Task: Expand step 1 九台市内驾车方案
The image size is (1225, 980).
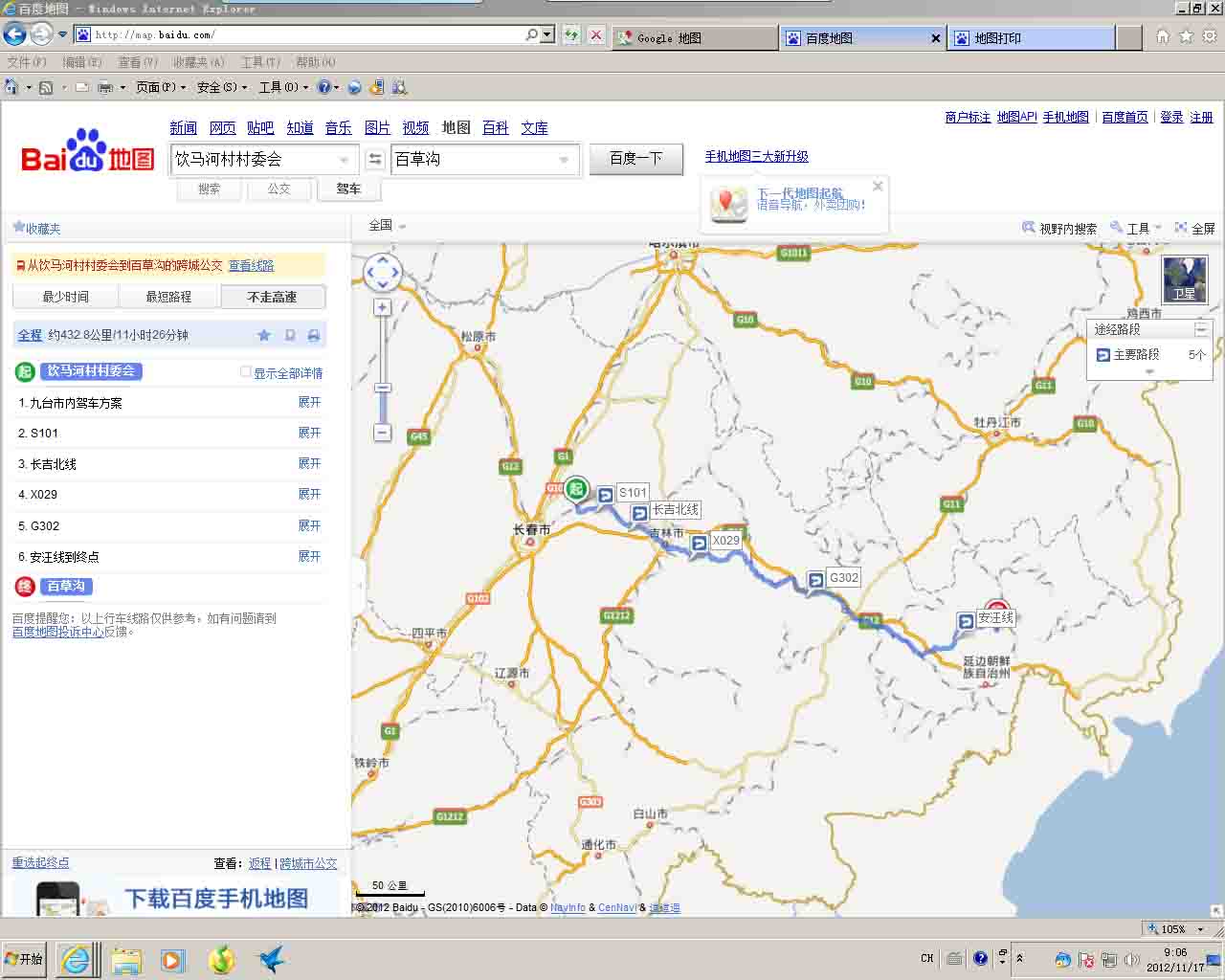Action: pos(309,402)
